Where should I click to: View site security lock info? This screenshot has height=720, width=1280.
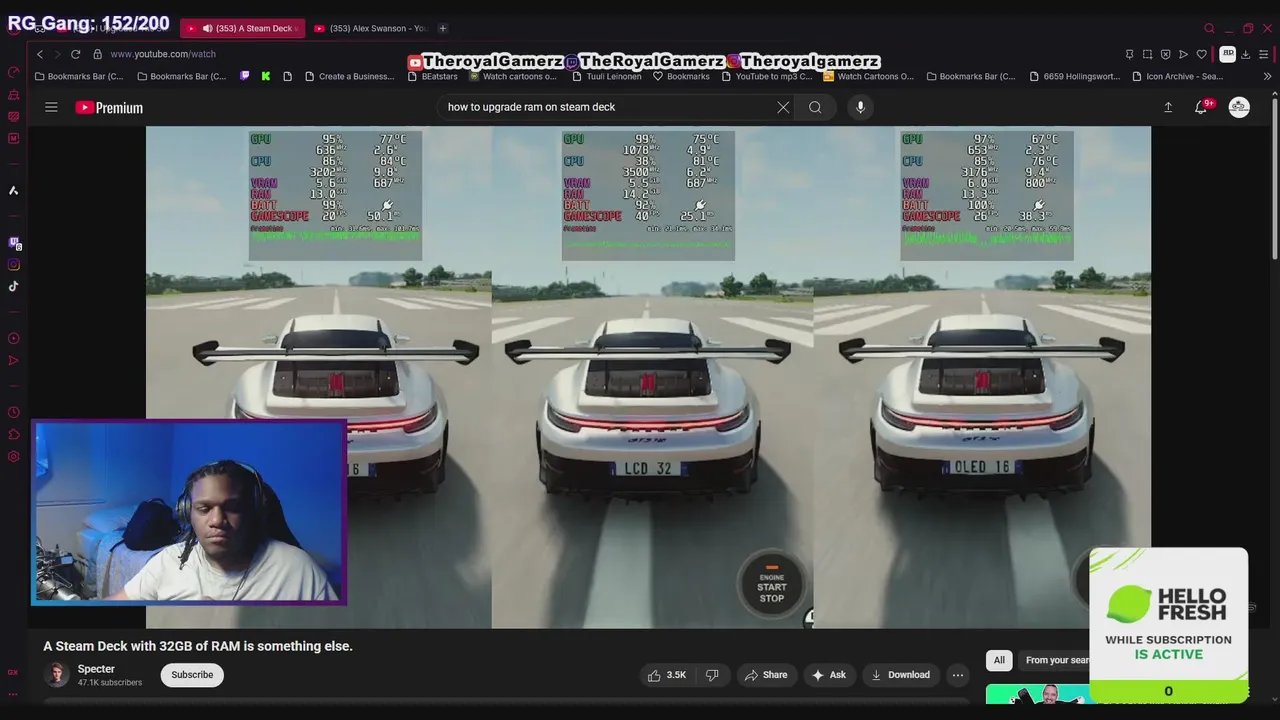[97, 54]
